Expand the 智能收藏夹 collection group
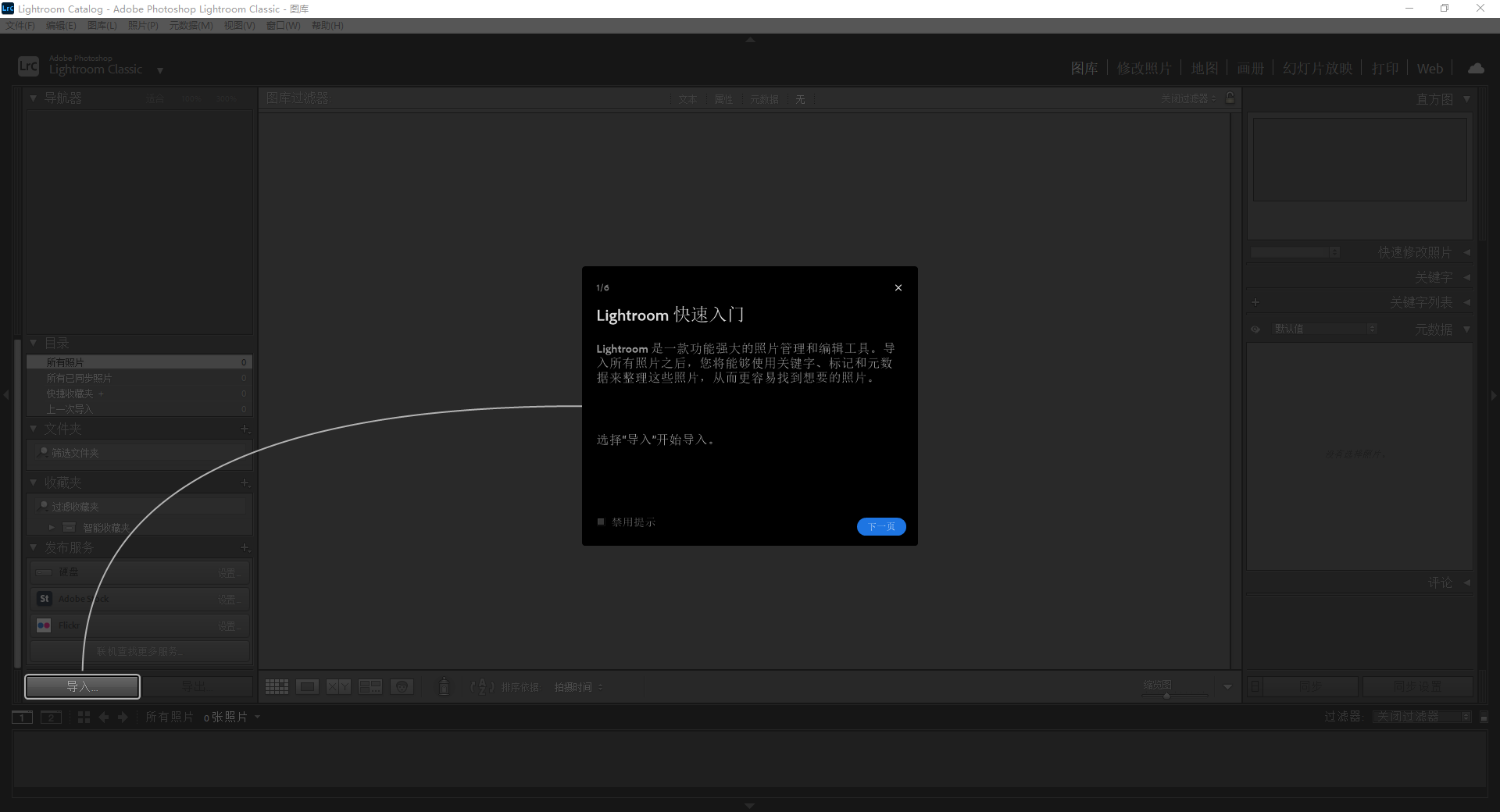 coord(50,527)
